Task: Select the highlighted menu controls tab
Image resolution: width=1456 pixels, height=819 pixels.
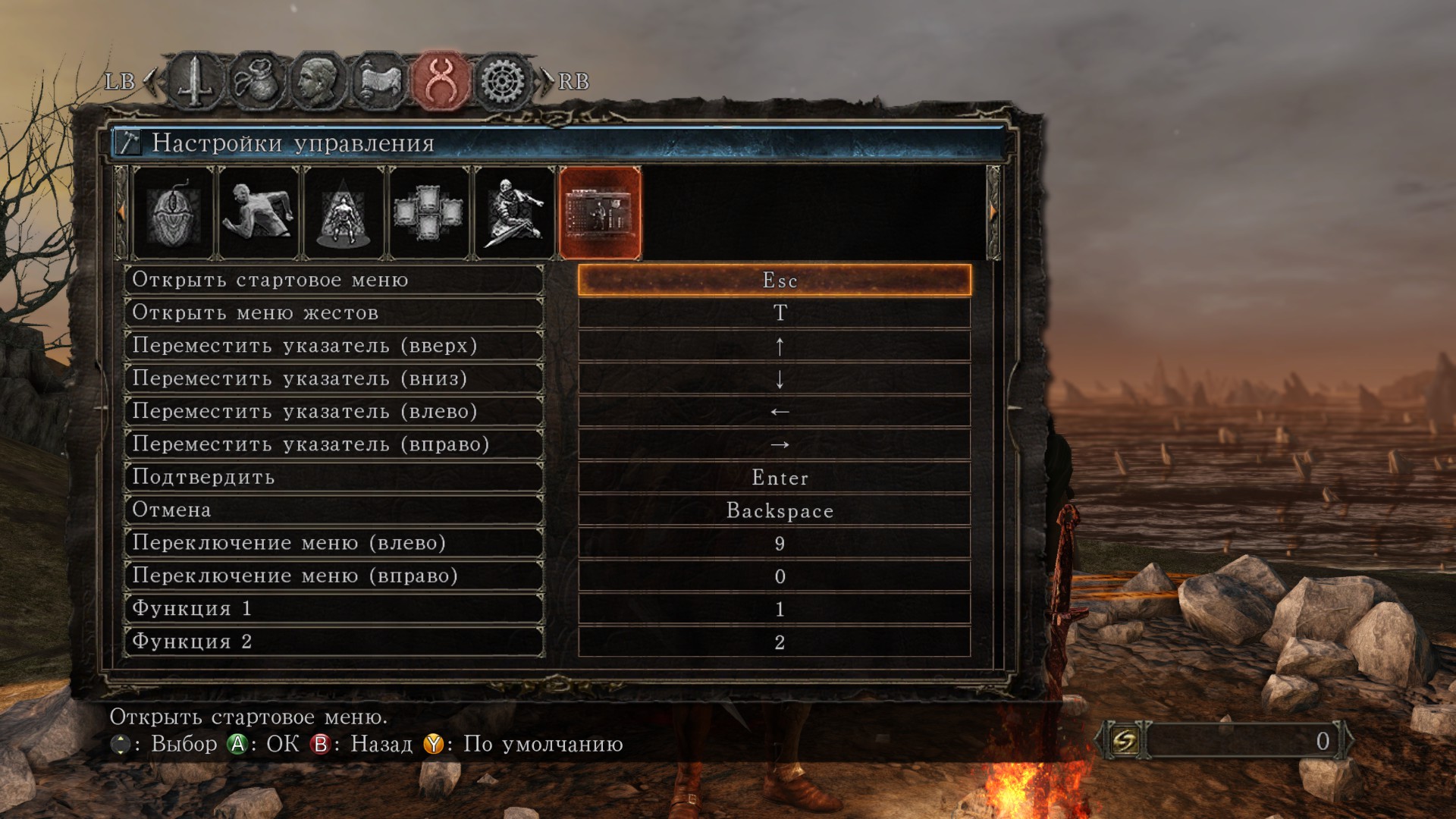Action: point(600,213)
